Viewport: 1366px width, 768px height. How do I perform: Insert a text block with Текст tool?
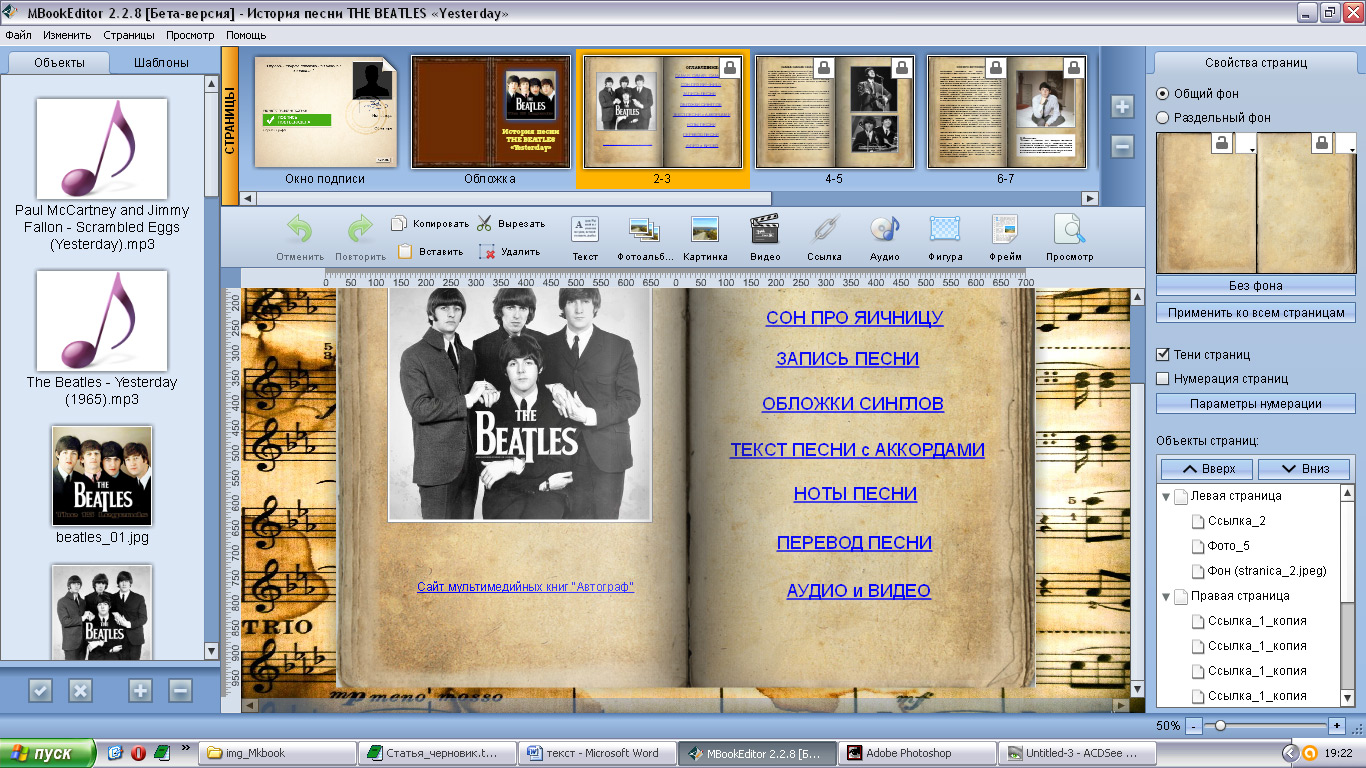pos(585,229)
